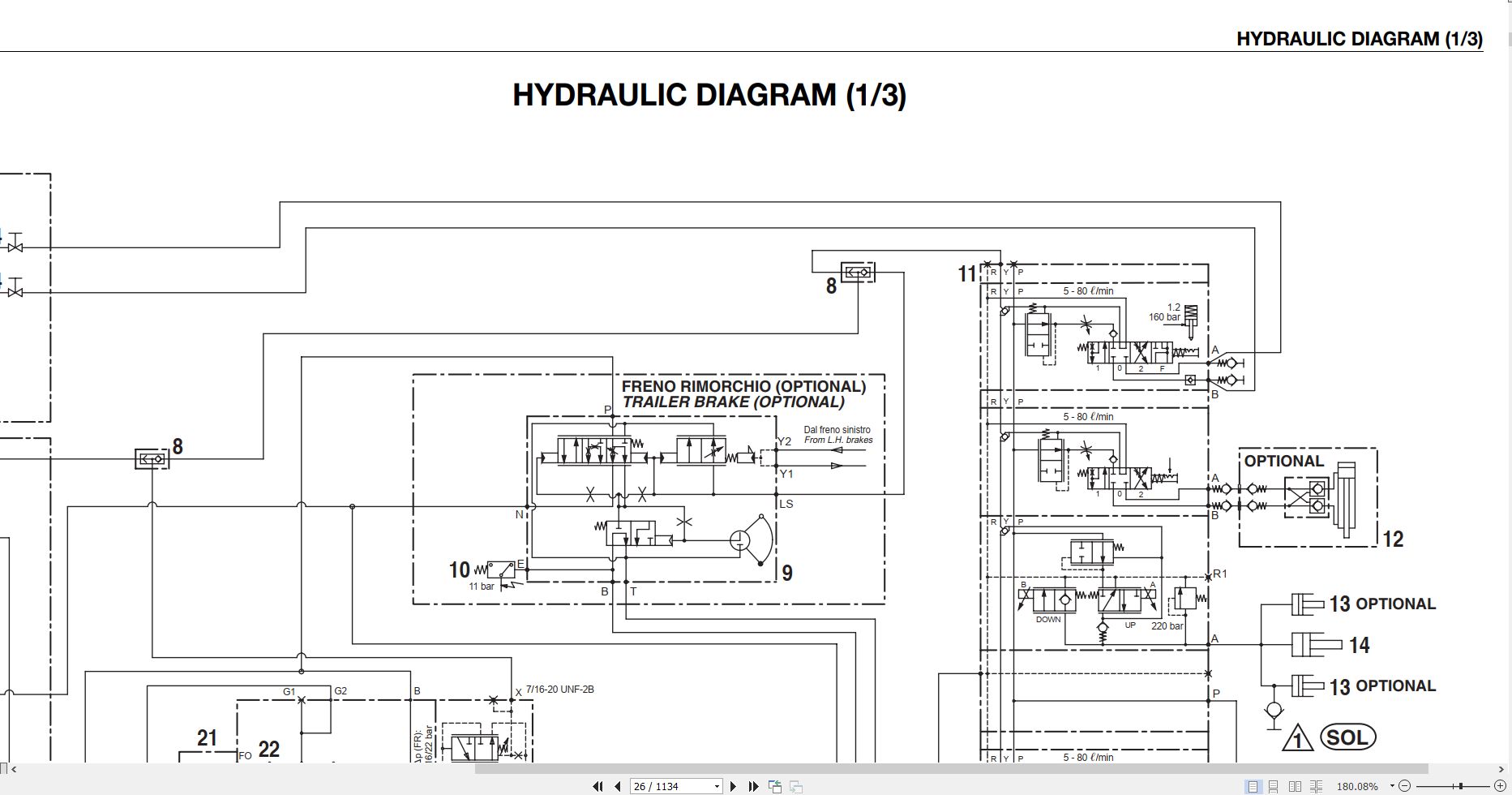The width and height of the screenshot is (1512, 795).
Task: Open the page number dropdown arrow
Action: coord(717,786)
